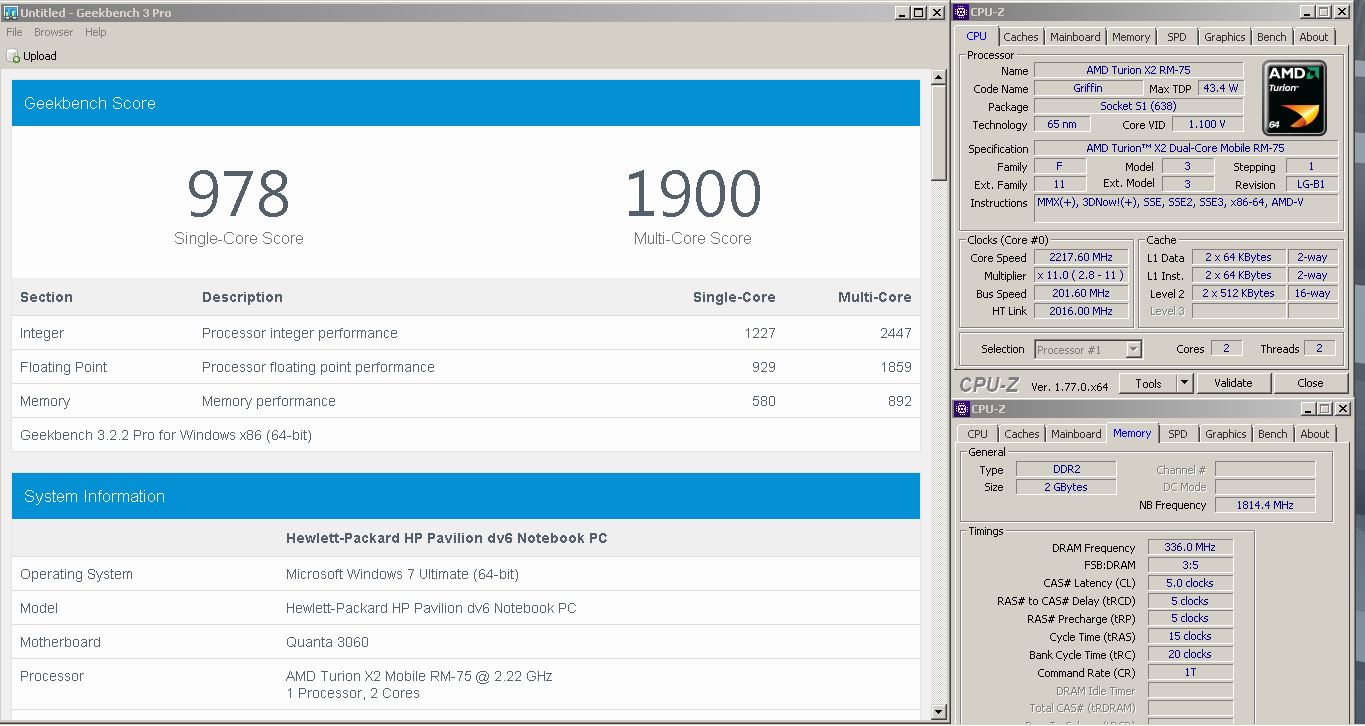Switch to Graphics tab in lower CPU-Z window

(1226, 434)
